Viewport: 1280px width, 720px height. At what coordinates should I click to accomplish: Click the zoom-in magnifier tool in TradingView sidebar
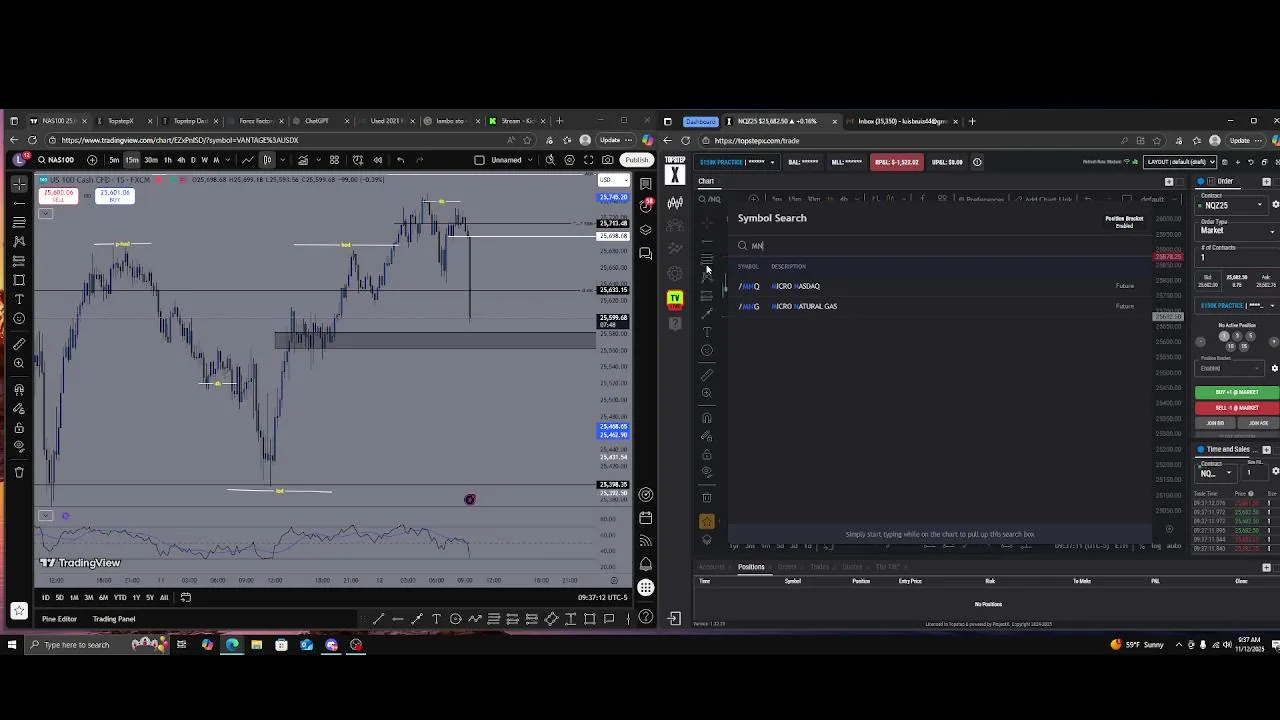(x=19, y=364)
